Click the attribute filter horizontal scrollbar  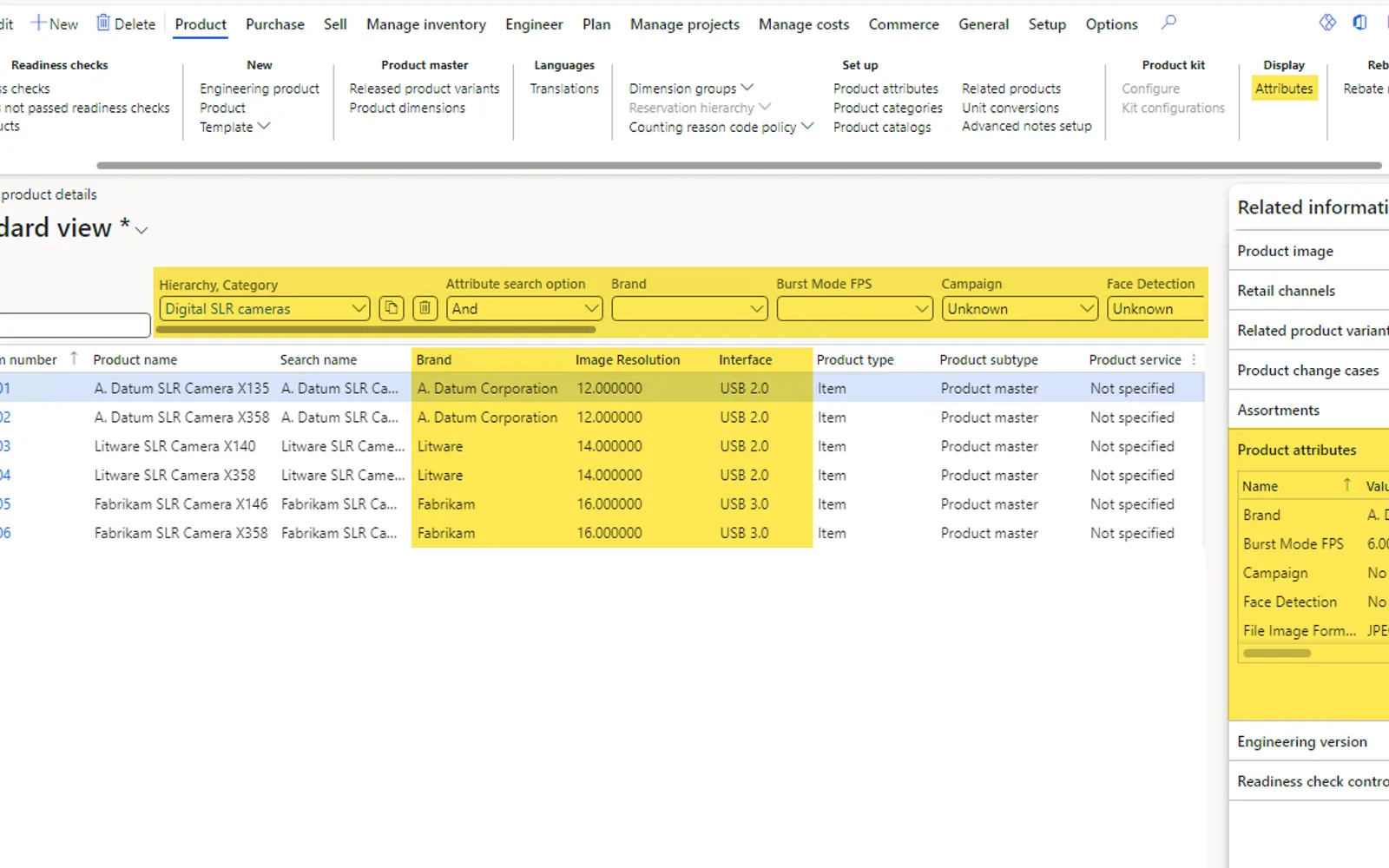click(x=376, y=330)
